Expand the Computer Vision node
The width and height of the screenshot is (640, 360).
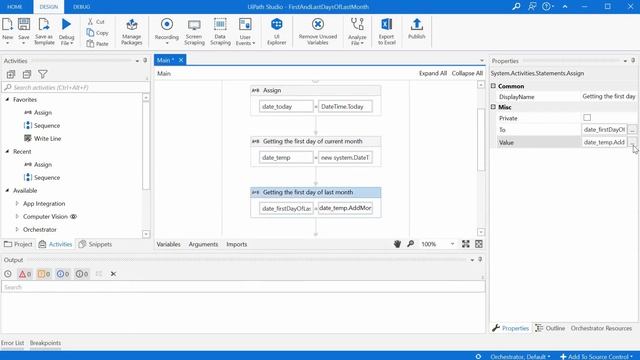17,216
